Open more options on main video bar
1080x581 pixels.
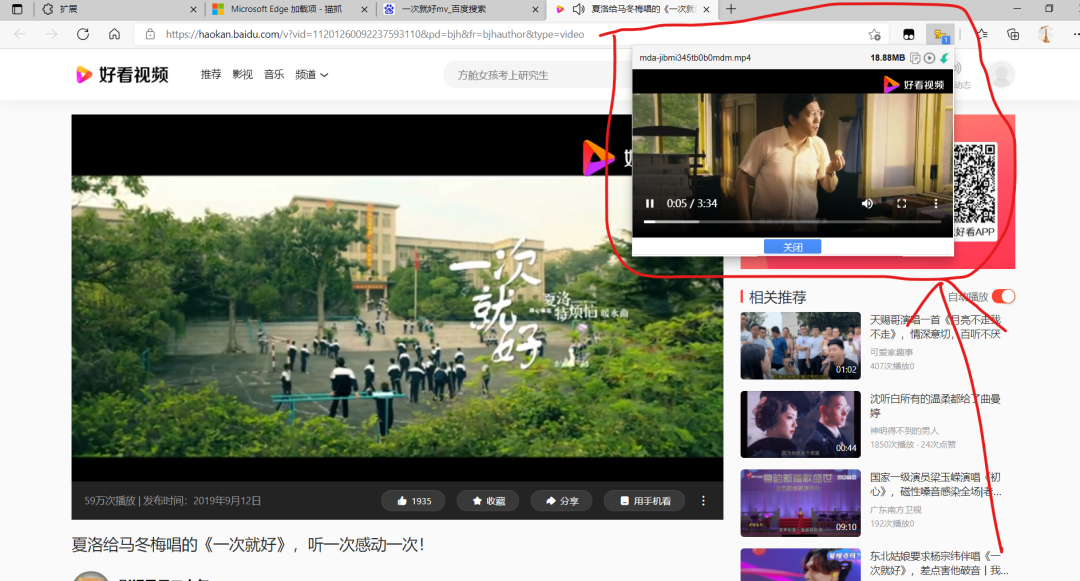703,501
